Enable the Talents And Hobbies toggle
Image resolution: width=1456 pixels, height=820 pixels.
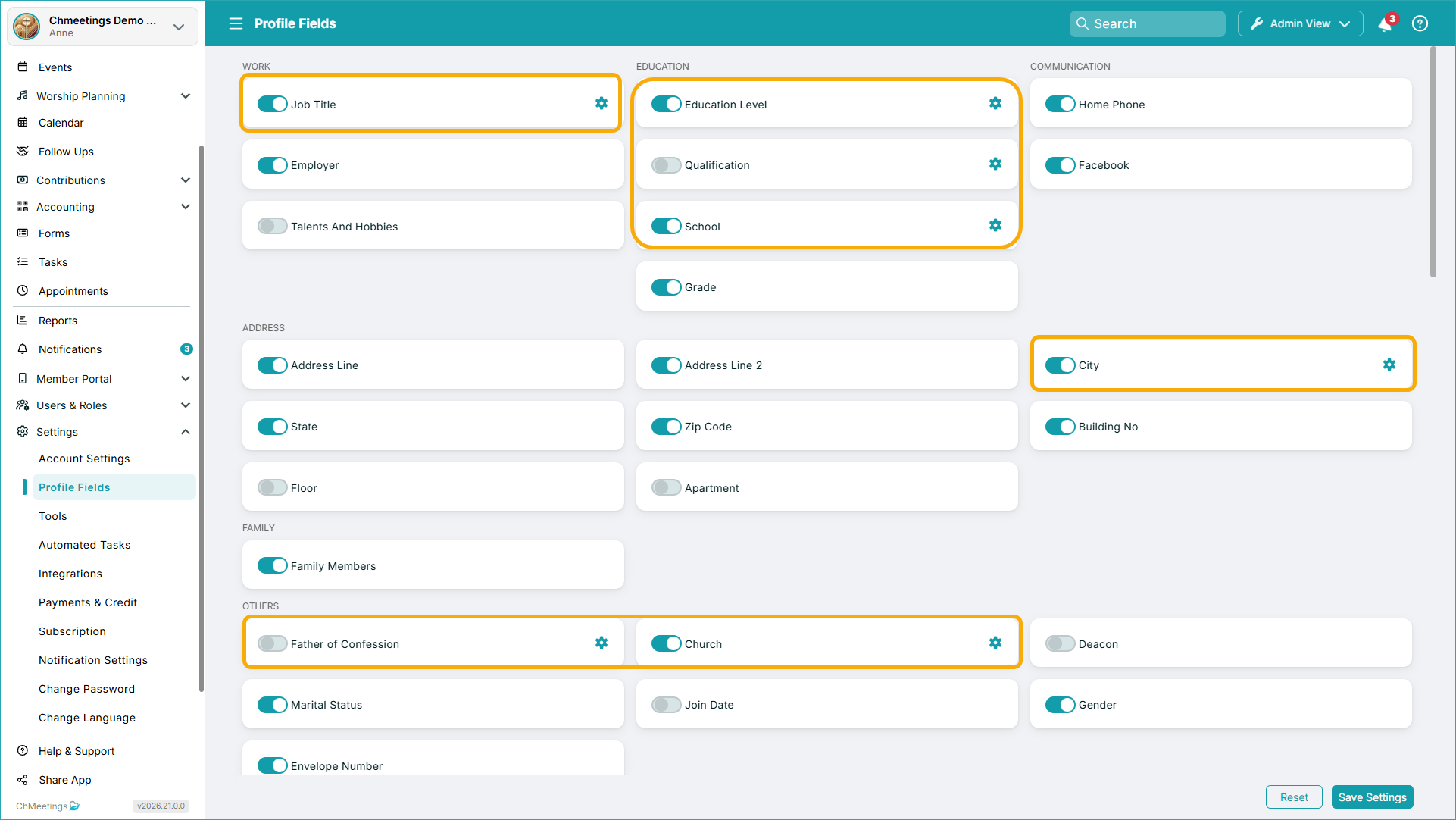pyautogui.click(x=273, y=226)
